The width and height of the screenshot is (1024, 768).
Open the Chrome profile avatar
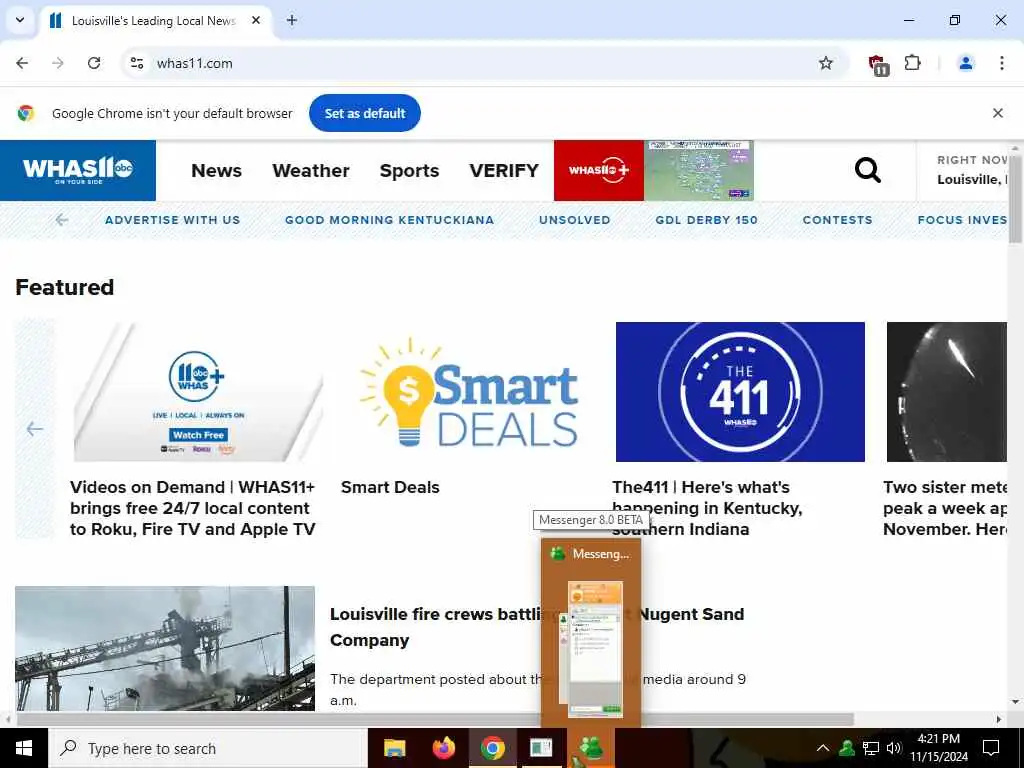(966, 63)
